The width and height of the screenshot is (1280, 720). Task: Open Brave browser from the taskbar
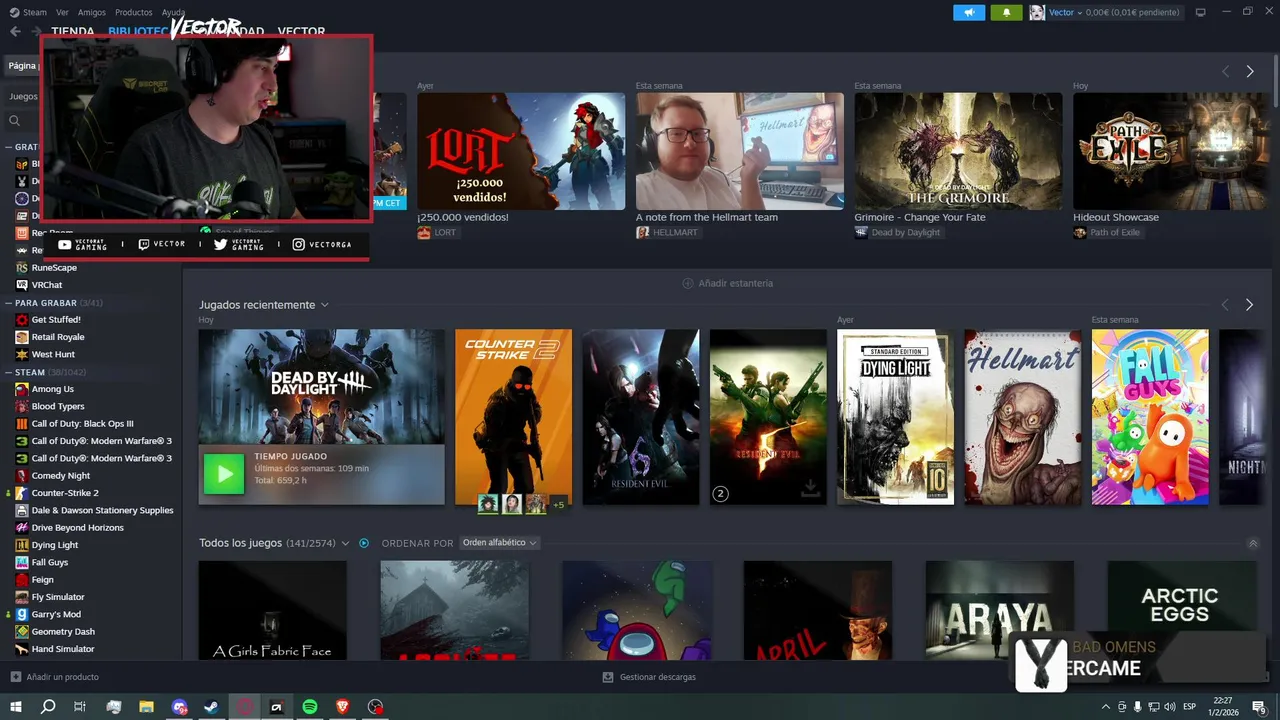pos(343,707)
